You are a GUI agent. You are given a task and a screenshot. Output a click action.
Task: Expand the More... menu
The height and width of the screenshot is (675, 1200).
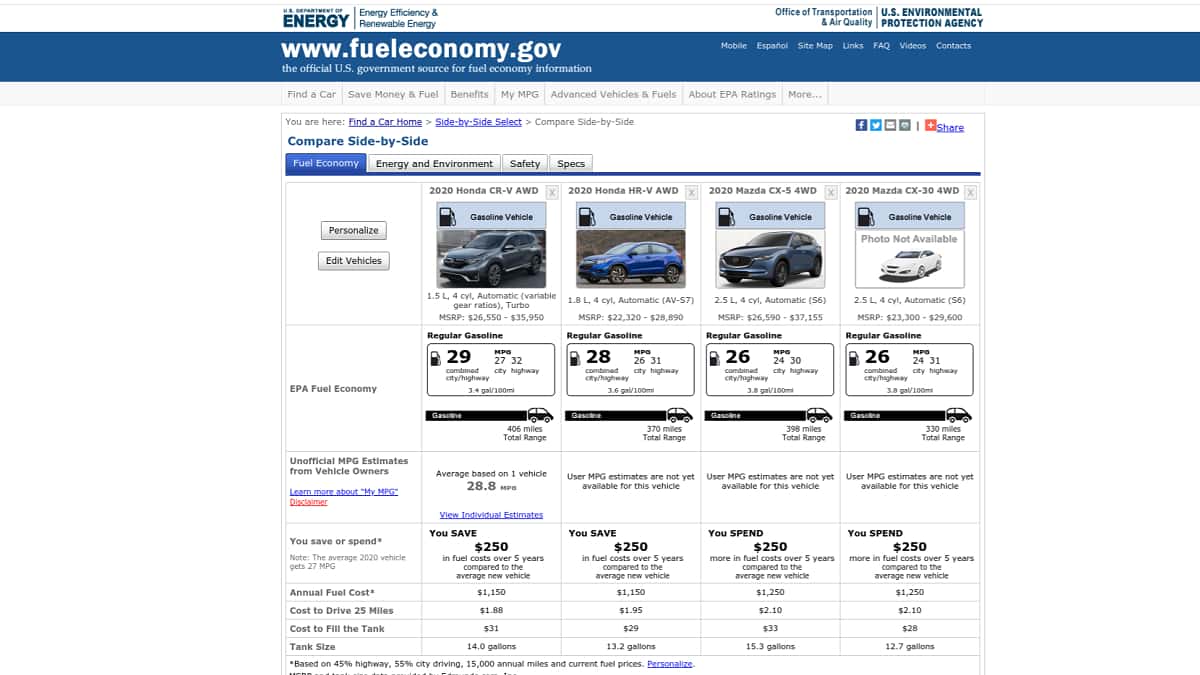pyautogui.click(x=805, y=94)
